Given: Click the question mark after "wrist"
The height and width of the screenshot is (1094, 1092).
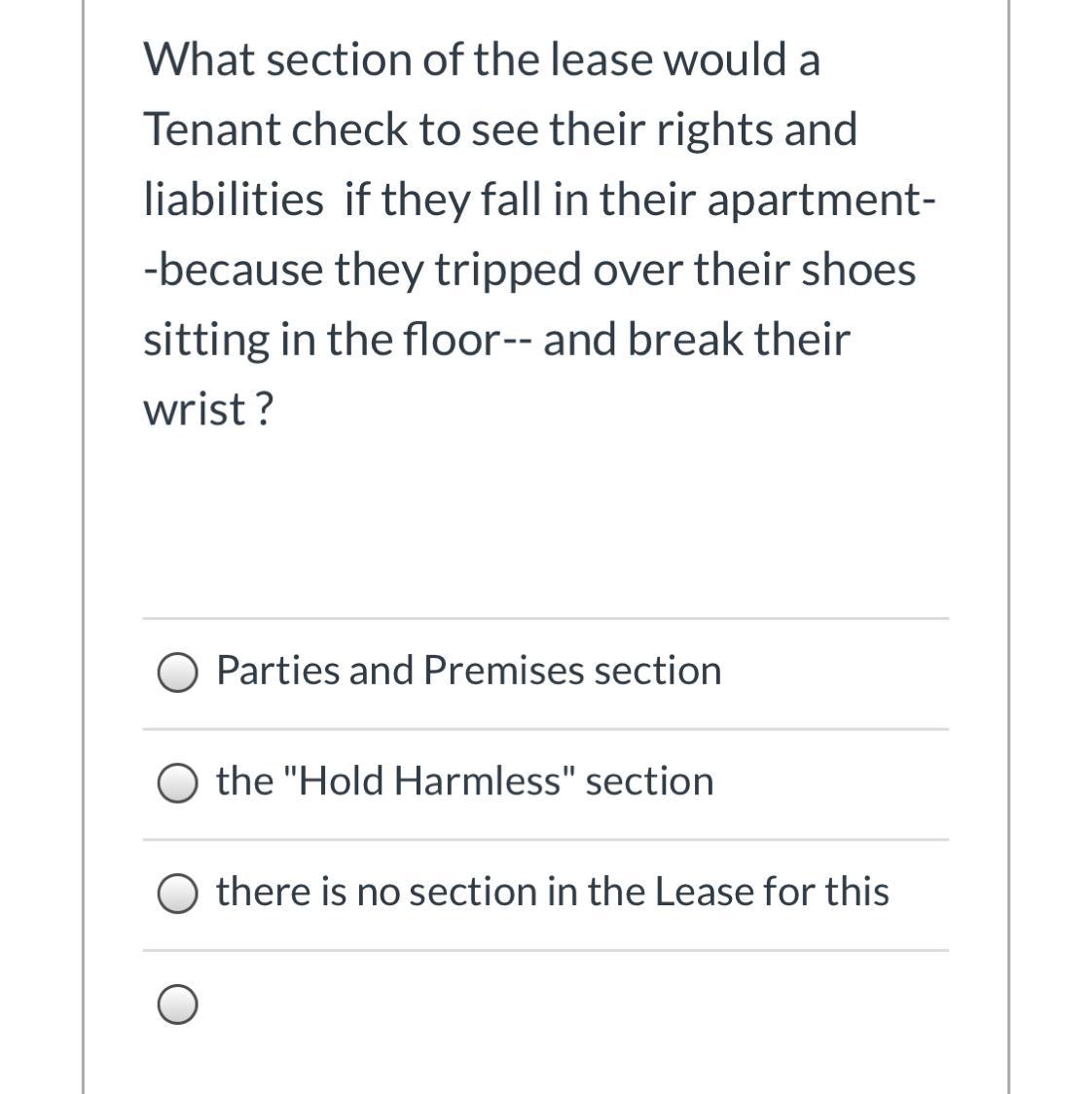Looking at the screenshot, I should [263, 410].
